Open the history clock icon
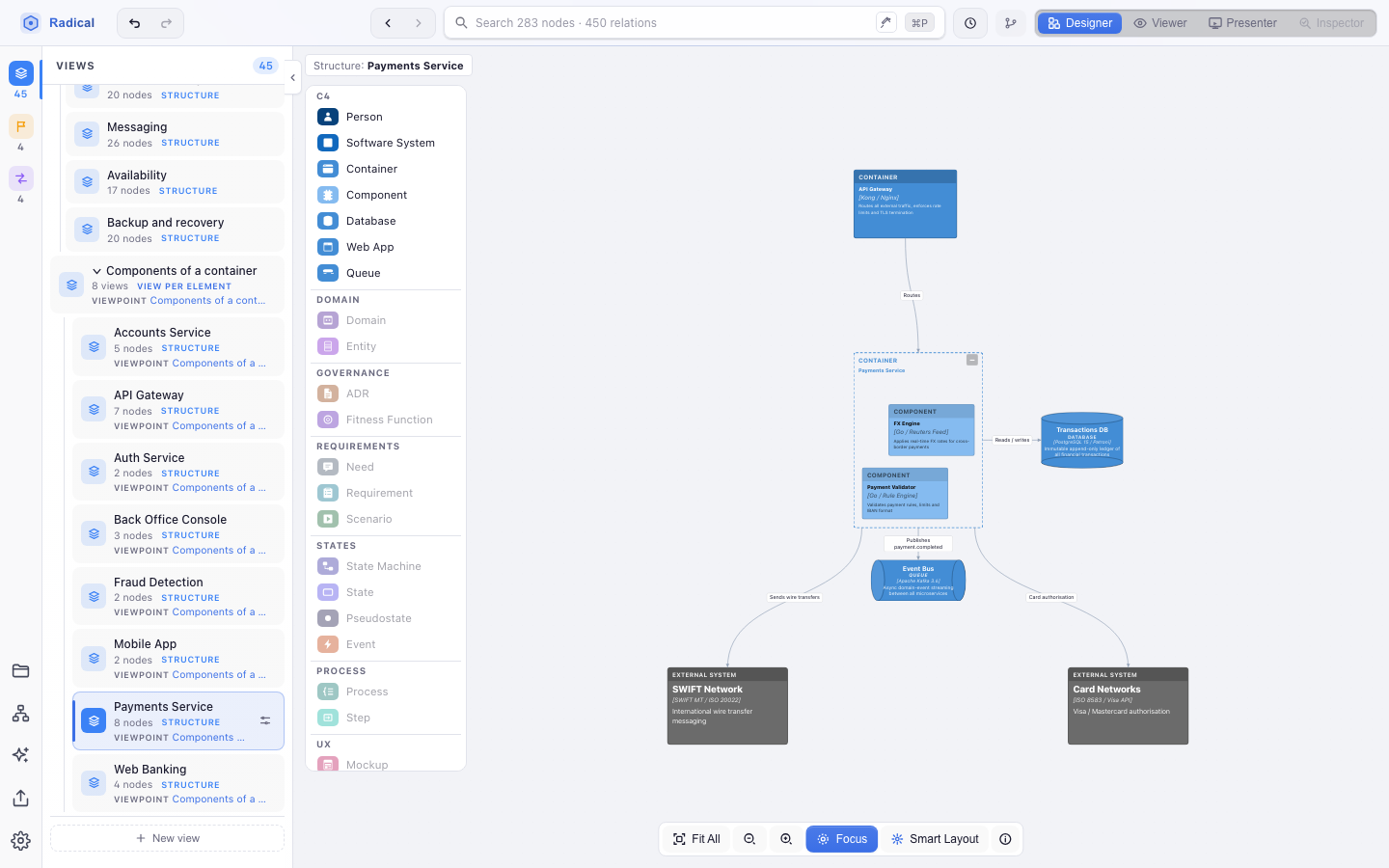The width and height of the screenshot is (1389, 868). pyautogui.click(x=970, y=23)
